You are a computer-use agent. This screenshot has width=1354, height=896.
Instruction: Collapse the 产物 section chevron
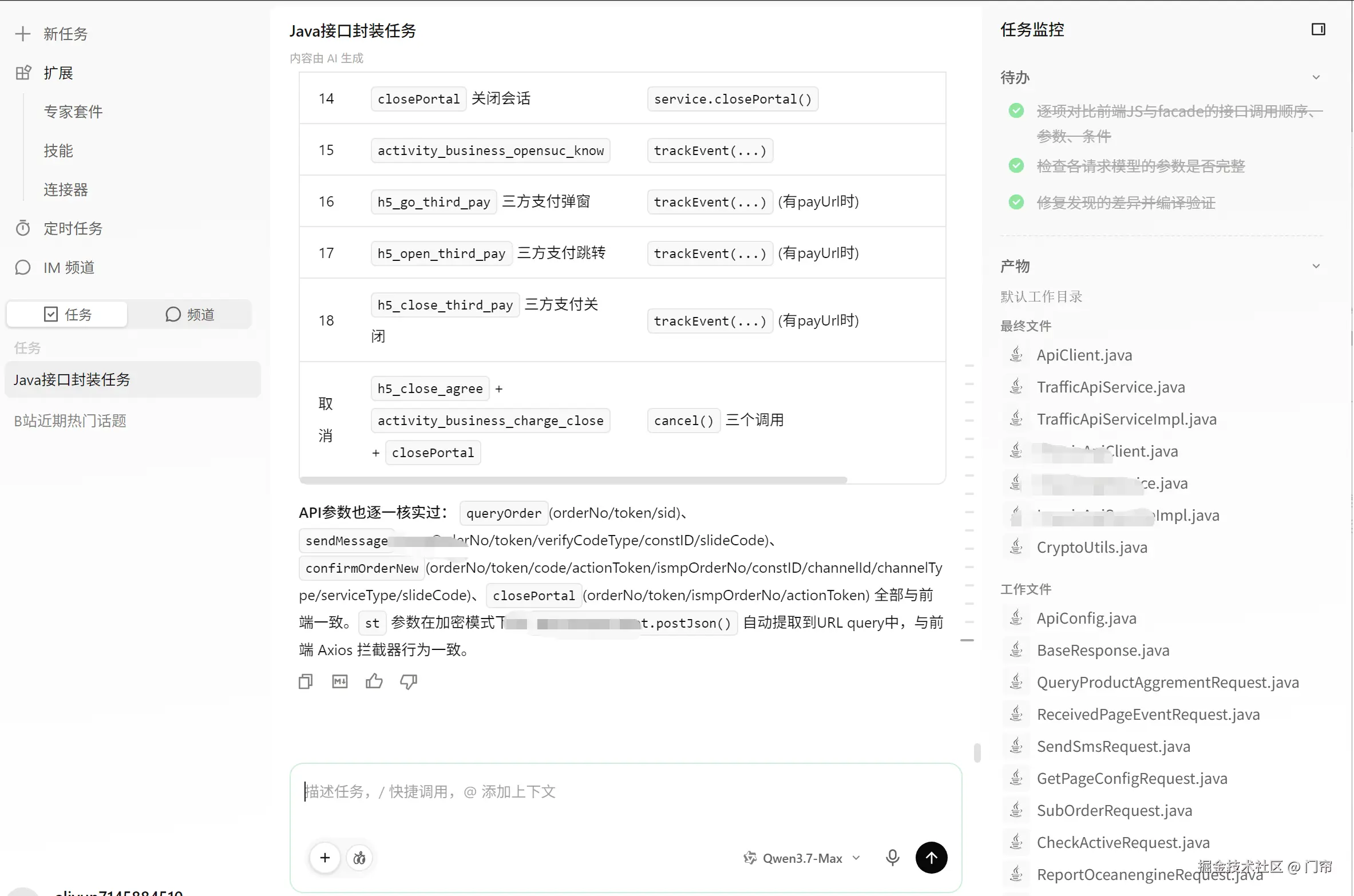pyautogui.click(x=1316, y=266)
